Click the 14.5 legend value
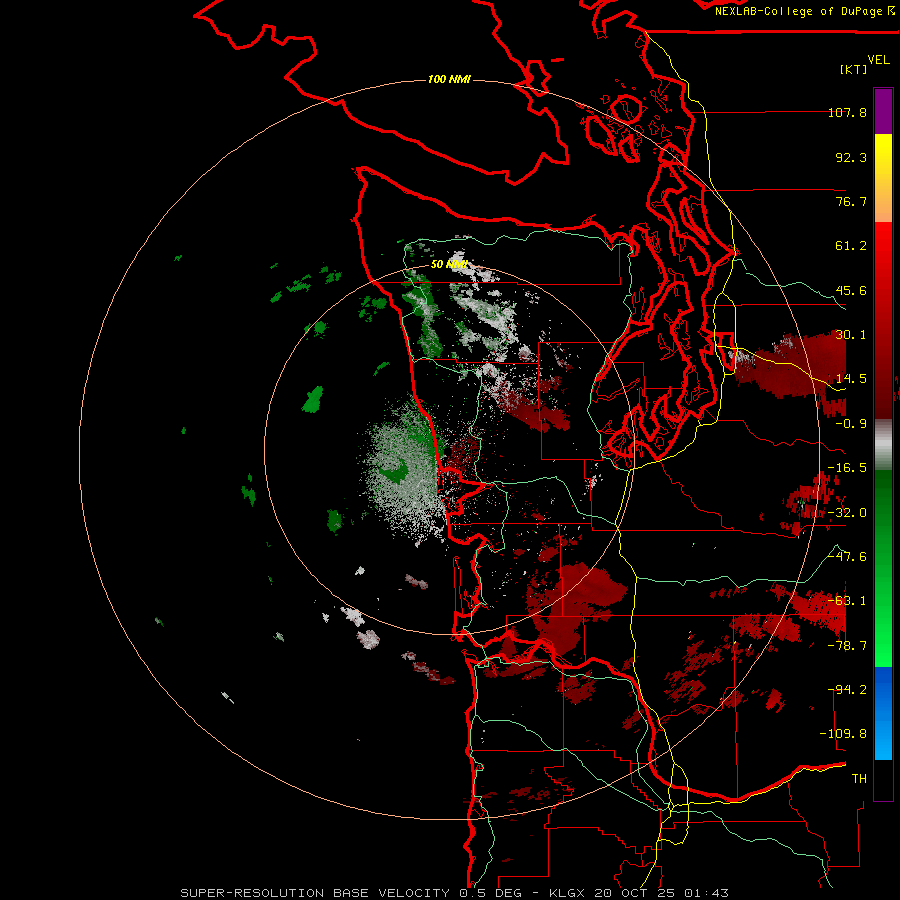The height and width of the screenshot is (900, 900). click(x=851, y=379)
